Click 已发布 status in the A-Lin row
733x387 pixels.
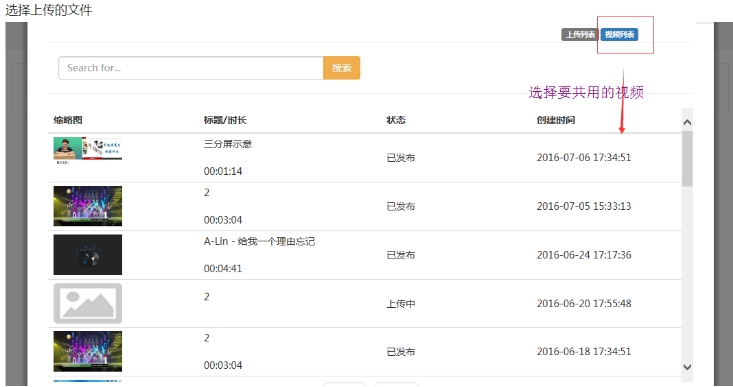click(x=401, y=255)
